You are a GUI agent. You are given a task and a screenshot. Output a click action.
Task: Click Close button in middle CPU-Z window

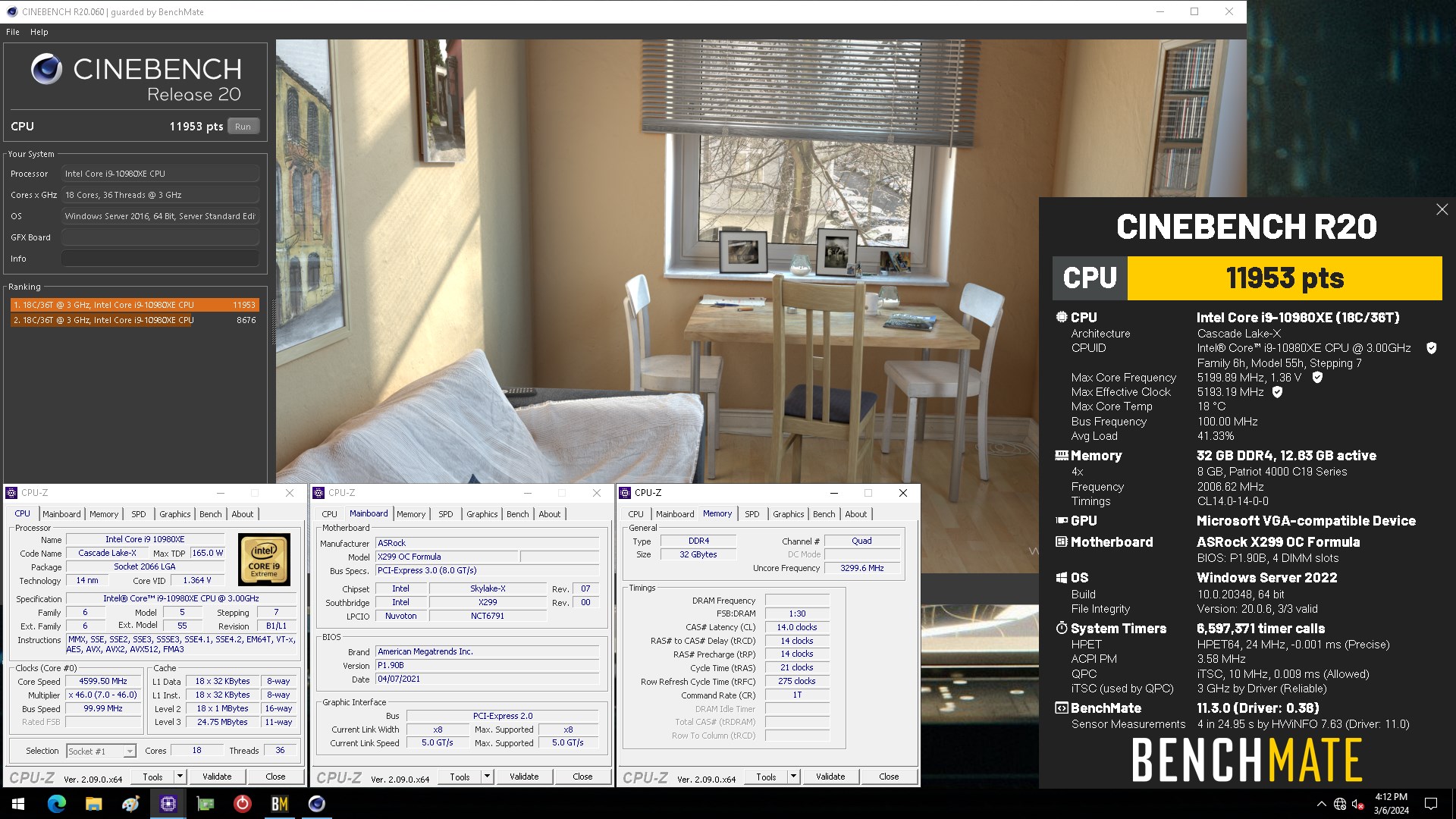pyautogui.click(x=582, y=777)
